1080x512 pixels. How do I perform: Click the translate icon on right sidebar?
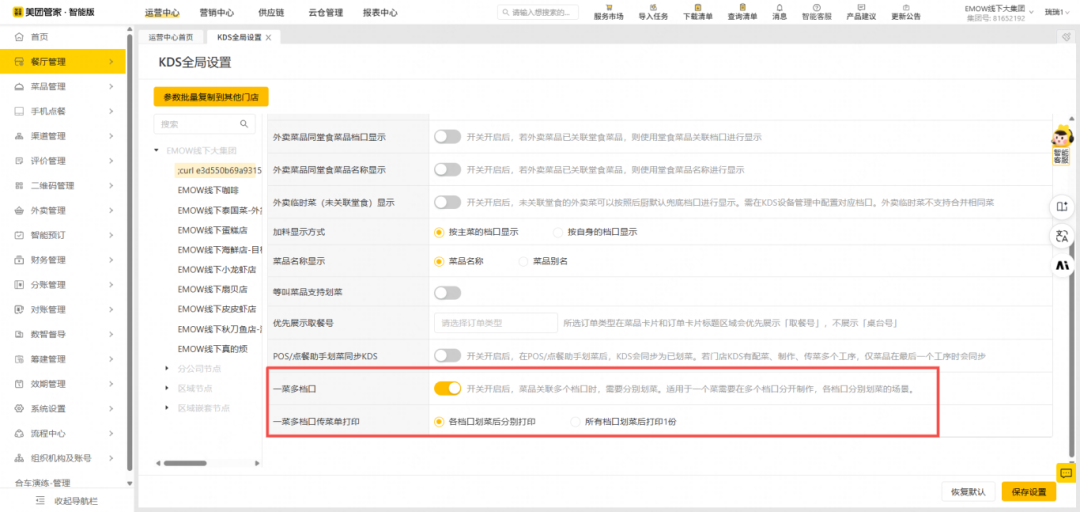click(x=1062, y=236)
